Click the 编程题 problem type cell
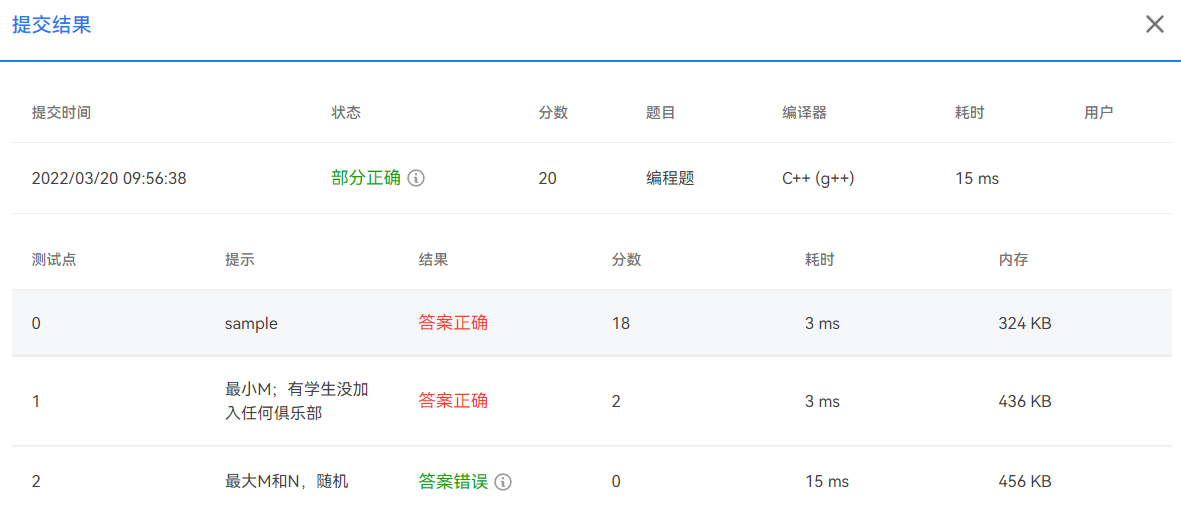The height and width of the screenshot is (510, 1181). click(670, 179)
